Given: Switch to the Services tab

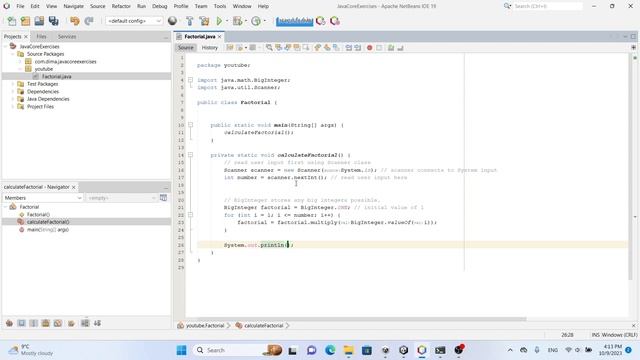Looking at the screenshot, I should click(67, 36).
